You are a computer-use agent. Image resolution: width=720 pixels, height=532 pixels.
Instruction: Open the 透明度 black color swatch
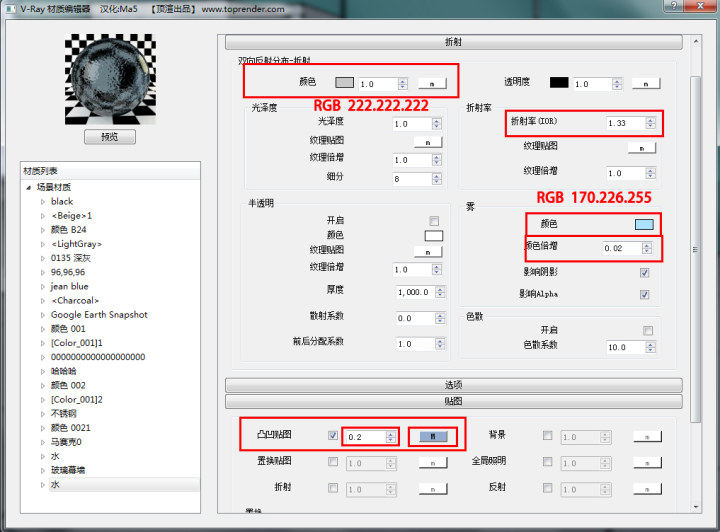(x=559, y=83)
